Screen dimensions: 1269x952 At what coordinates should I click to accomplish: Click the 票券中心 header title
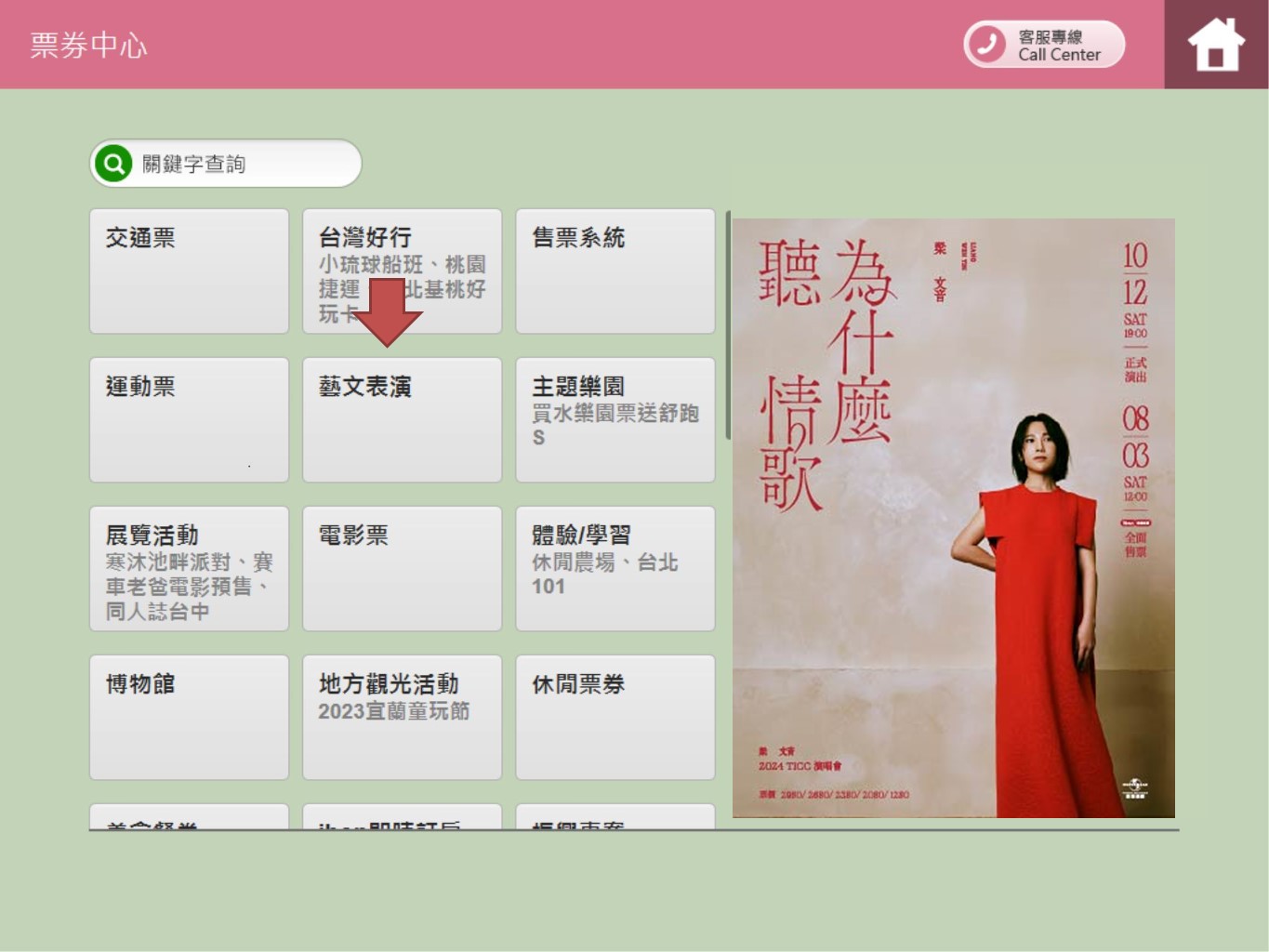click(x=88, y=46)
